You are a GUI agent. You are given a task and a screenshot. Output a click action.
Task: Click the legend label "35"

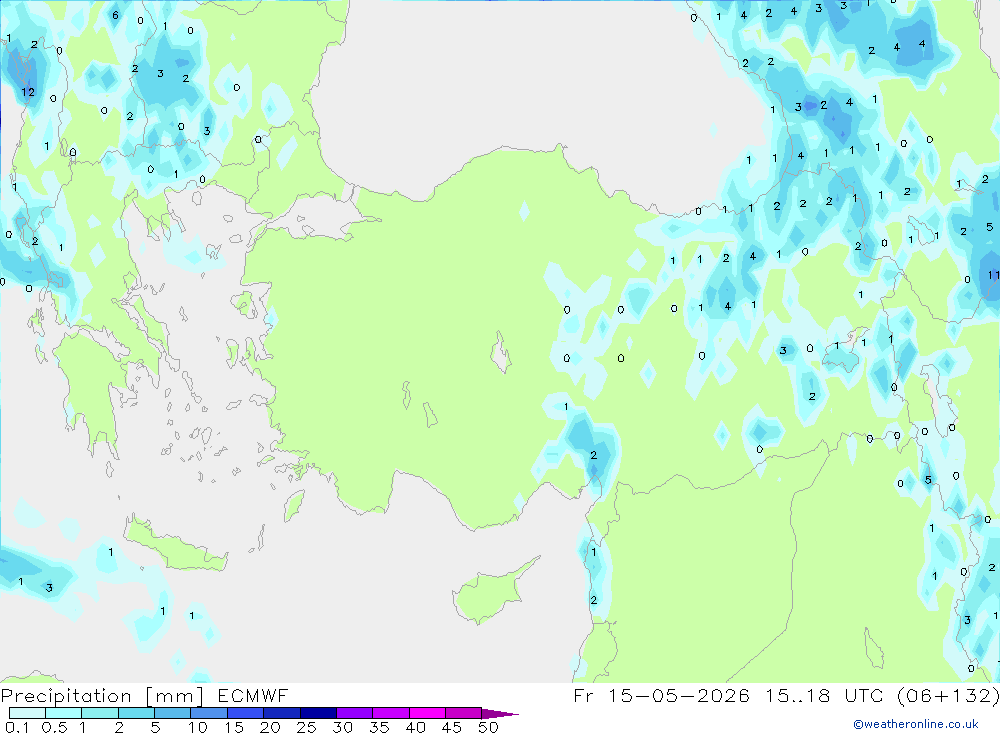coord(379,727)
